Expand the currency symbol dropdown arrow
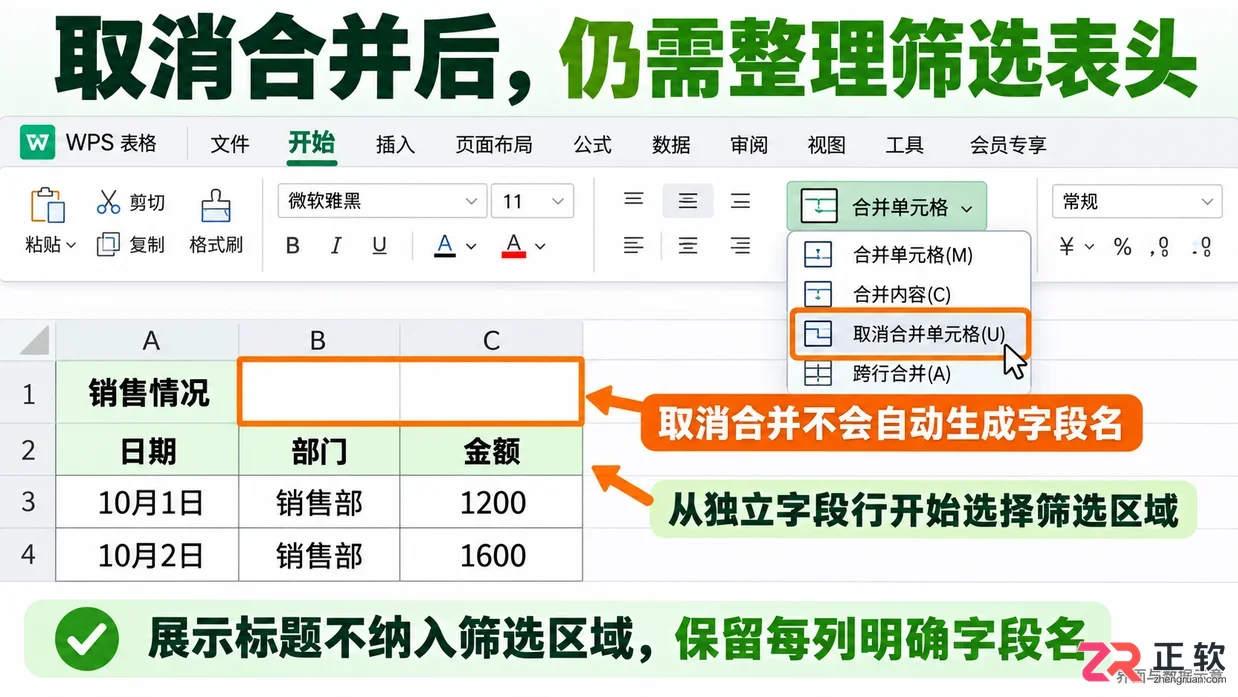Screen dimensions: 1238x697 click(x=1090, y=246)
